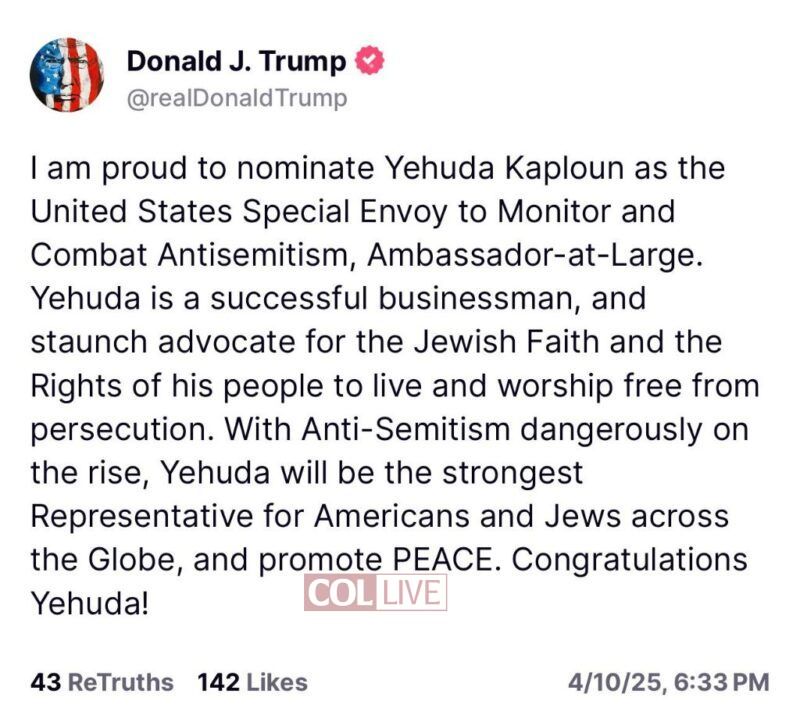This screenshot has height=723, width=800.
Task: Click the 6:33 PM time text
Action: click(x=720, y=682)
